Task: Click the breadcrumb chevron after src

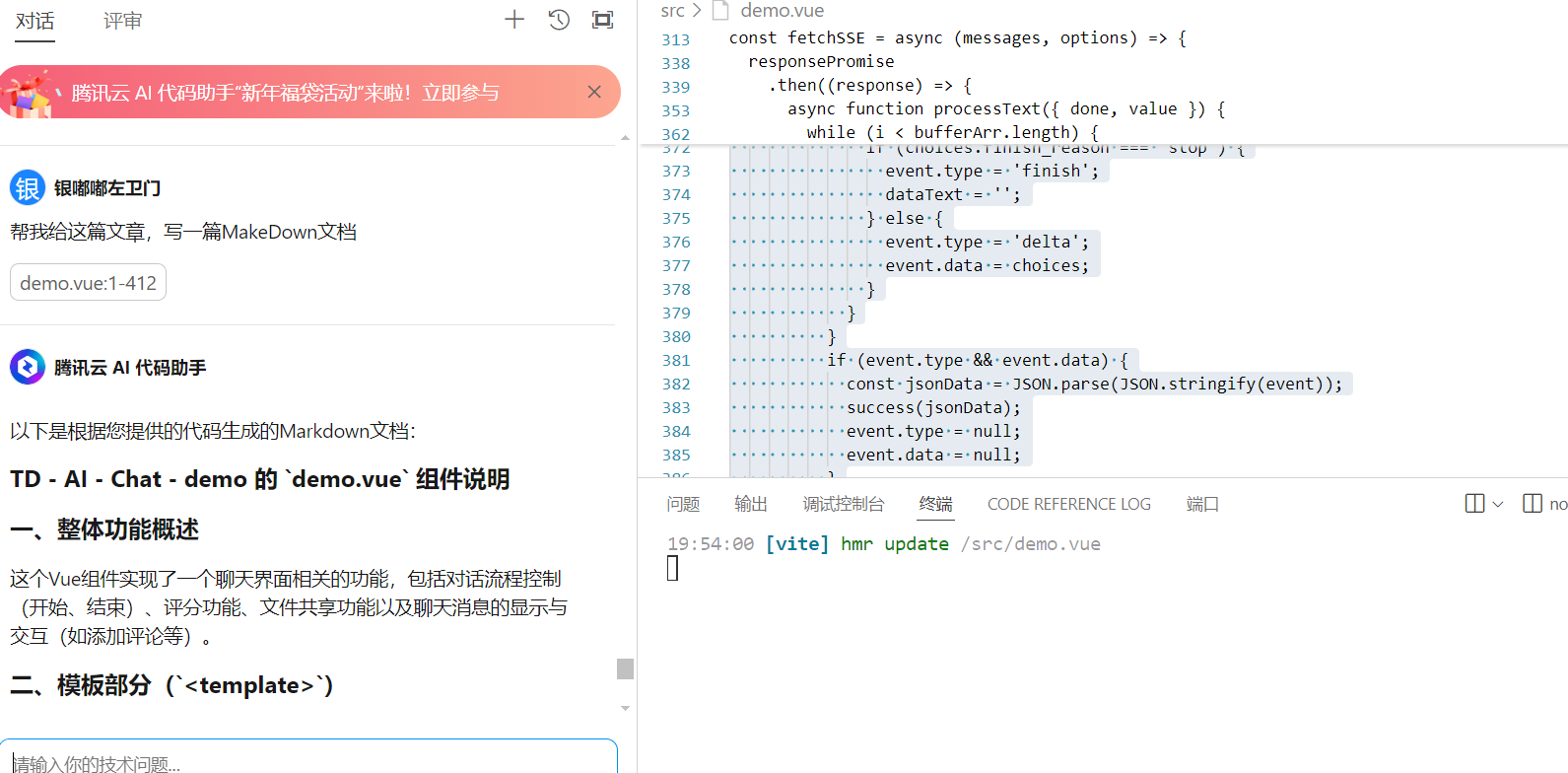Action: 698,11
